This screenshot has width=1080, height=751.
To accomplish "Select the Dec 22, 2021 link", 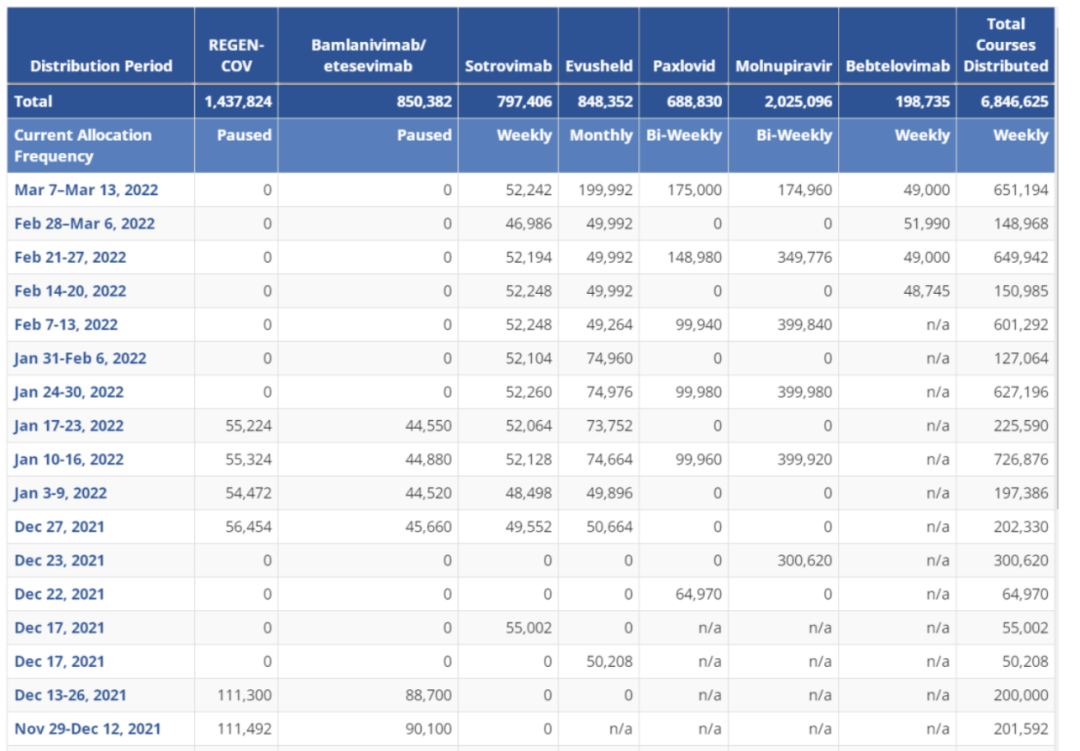I will click(x=59, y=594).
